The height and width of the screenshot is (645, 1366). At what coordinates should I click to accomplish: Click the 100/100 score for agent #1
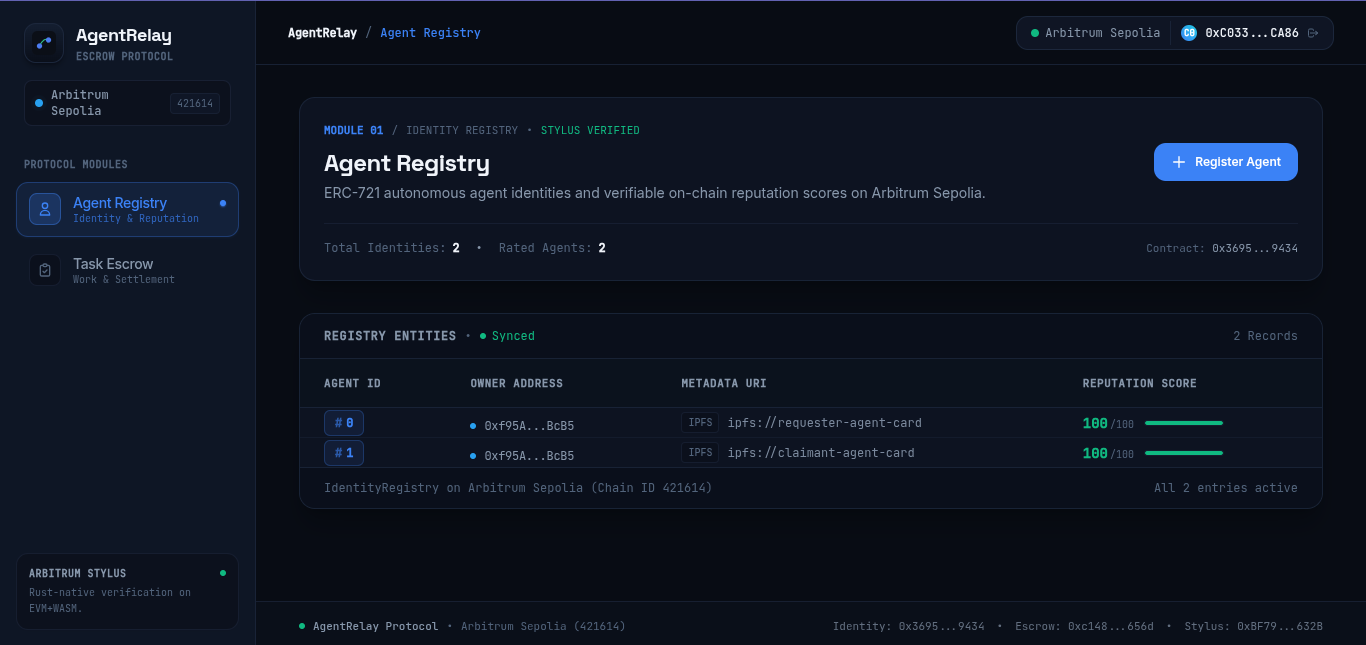tap(1108, 454)
